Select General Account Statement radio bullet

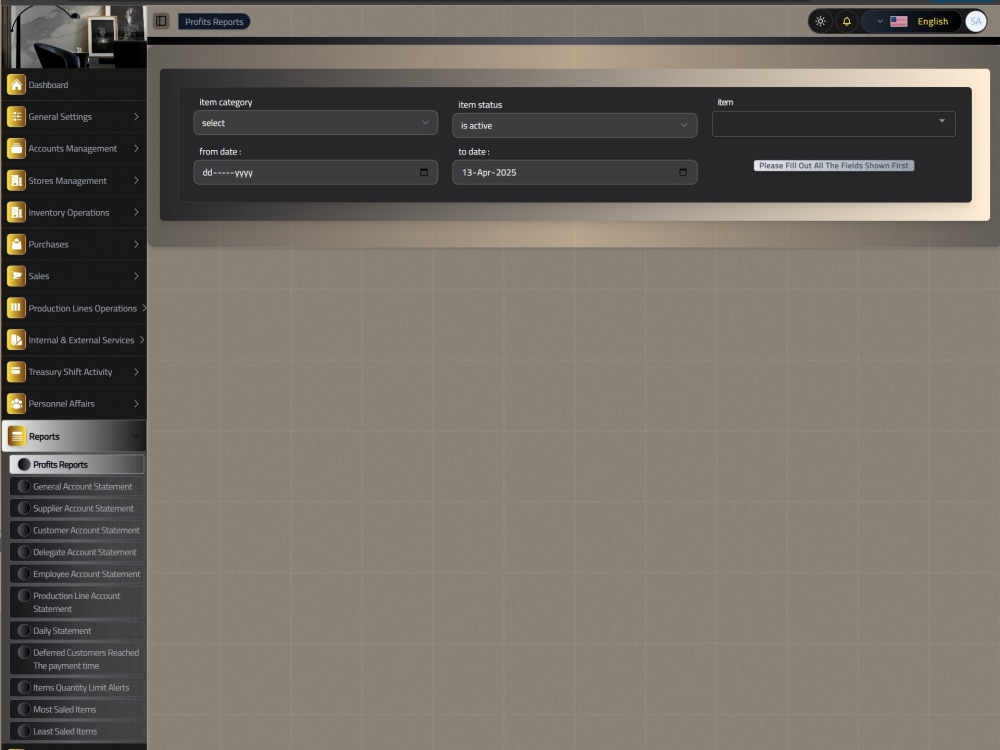pyautogui.click(x=24, y=486)
